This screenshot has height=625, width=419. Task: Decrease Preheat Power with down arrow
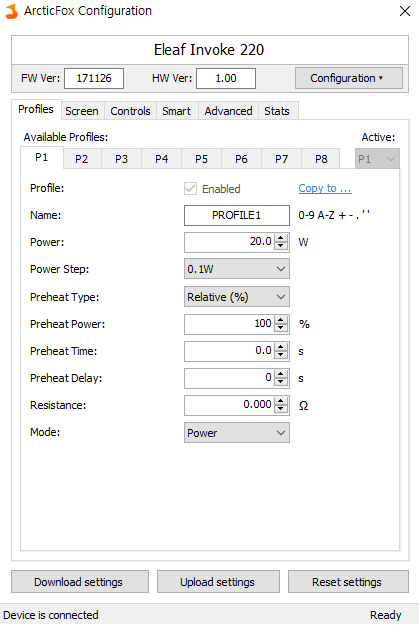281,328
